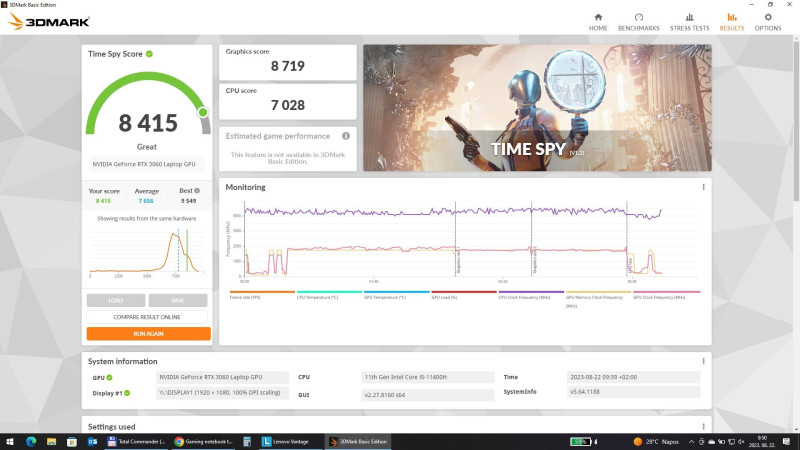Click the GPU green check icon in System information

109,378
